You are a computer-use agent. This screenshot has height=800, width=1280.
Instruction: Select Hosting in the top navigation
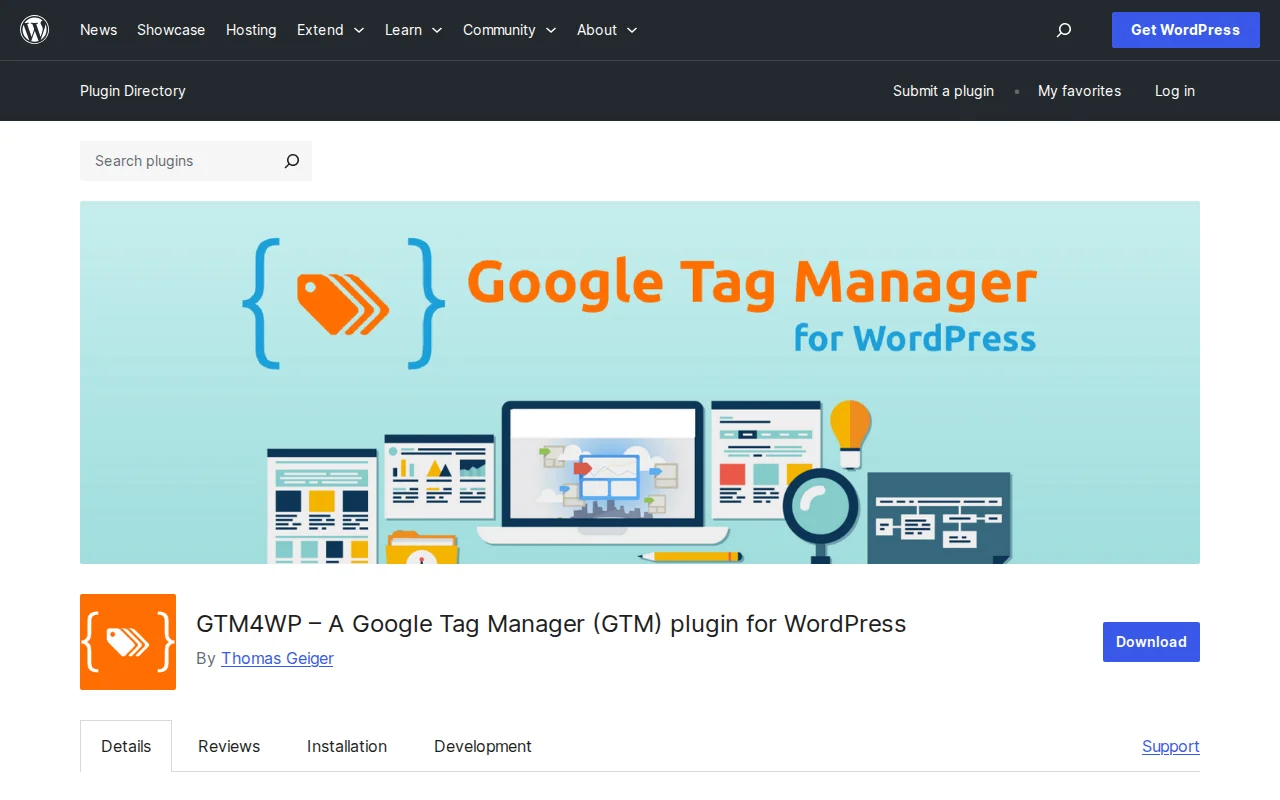coord(251,30)
